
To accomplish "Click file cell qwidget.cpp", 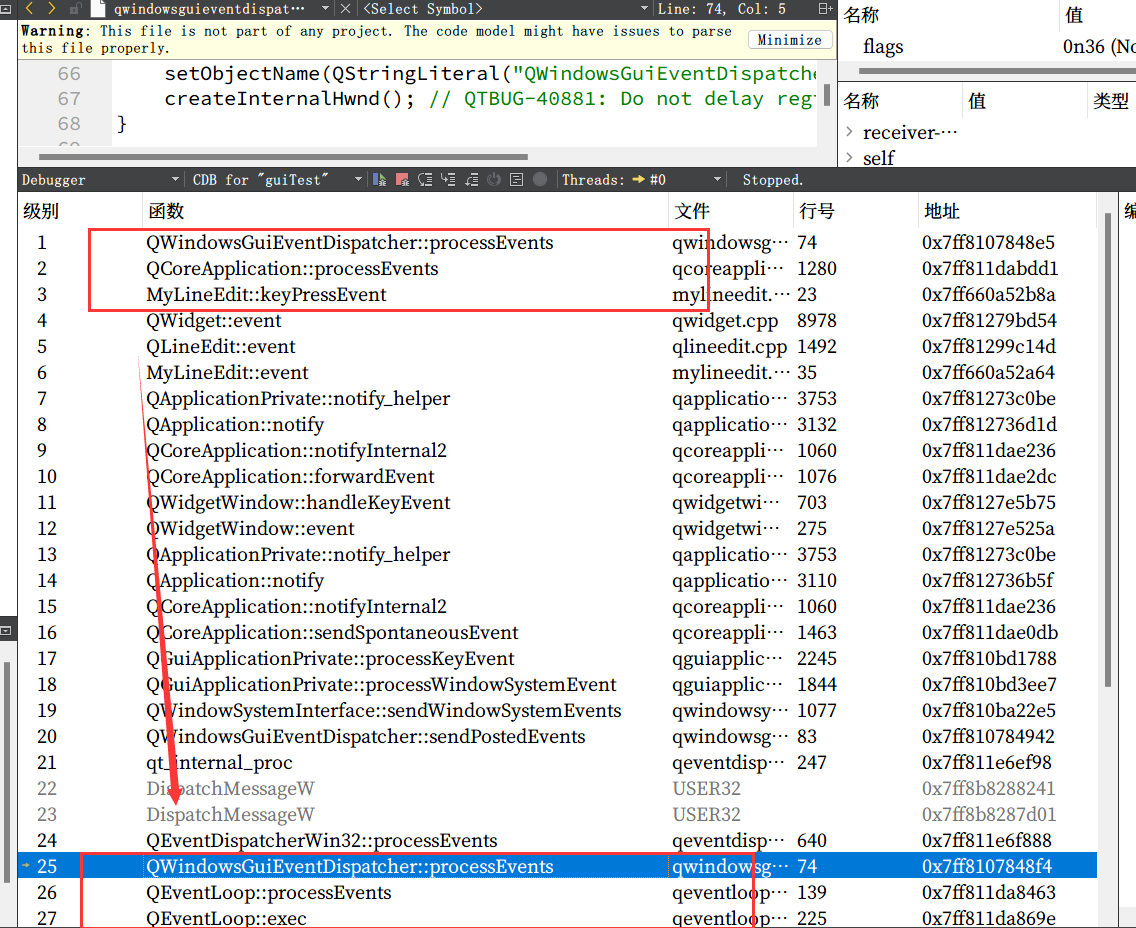I will point(724,321).
